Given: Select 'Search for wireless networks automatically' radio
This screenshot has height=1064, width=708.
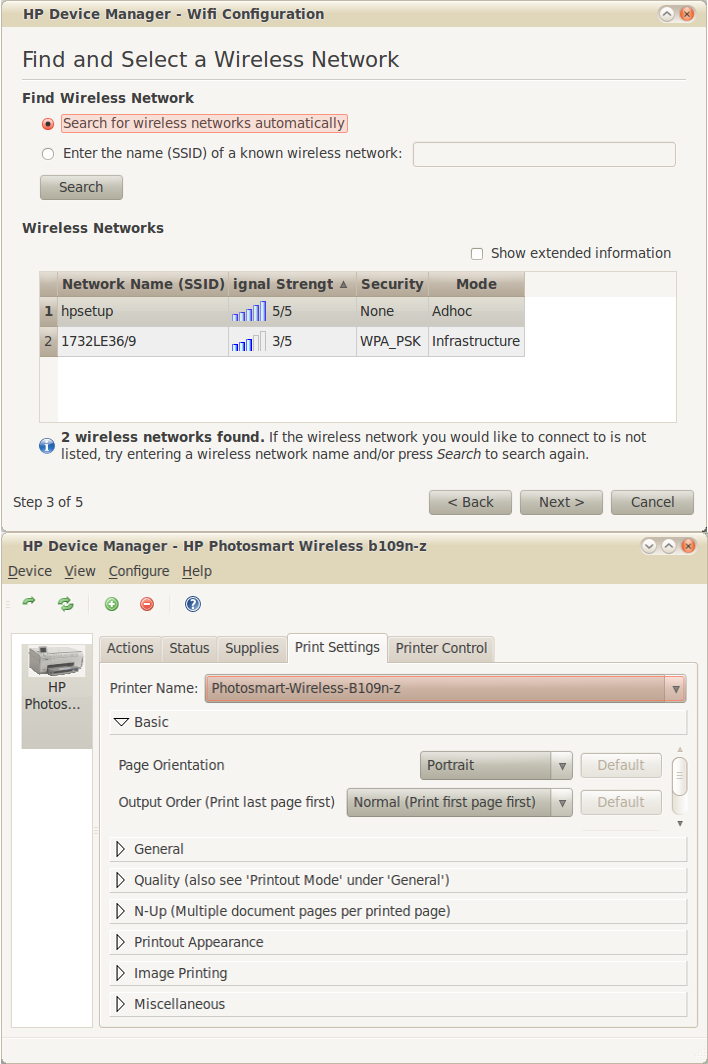Looking at the screenshot, I should point(48,124).
